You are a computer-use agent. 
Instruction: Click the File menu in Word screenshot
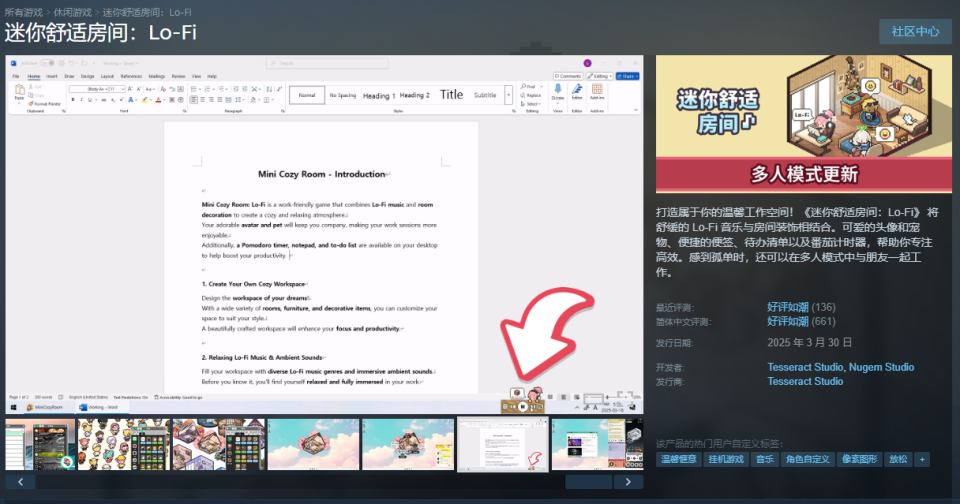[x=16, y=77]
